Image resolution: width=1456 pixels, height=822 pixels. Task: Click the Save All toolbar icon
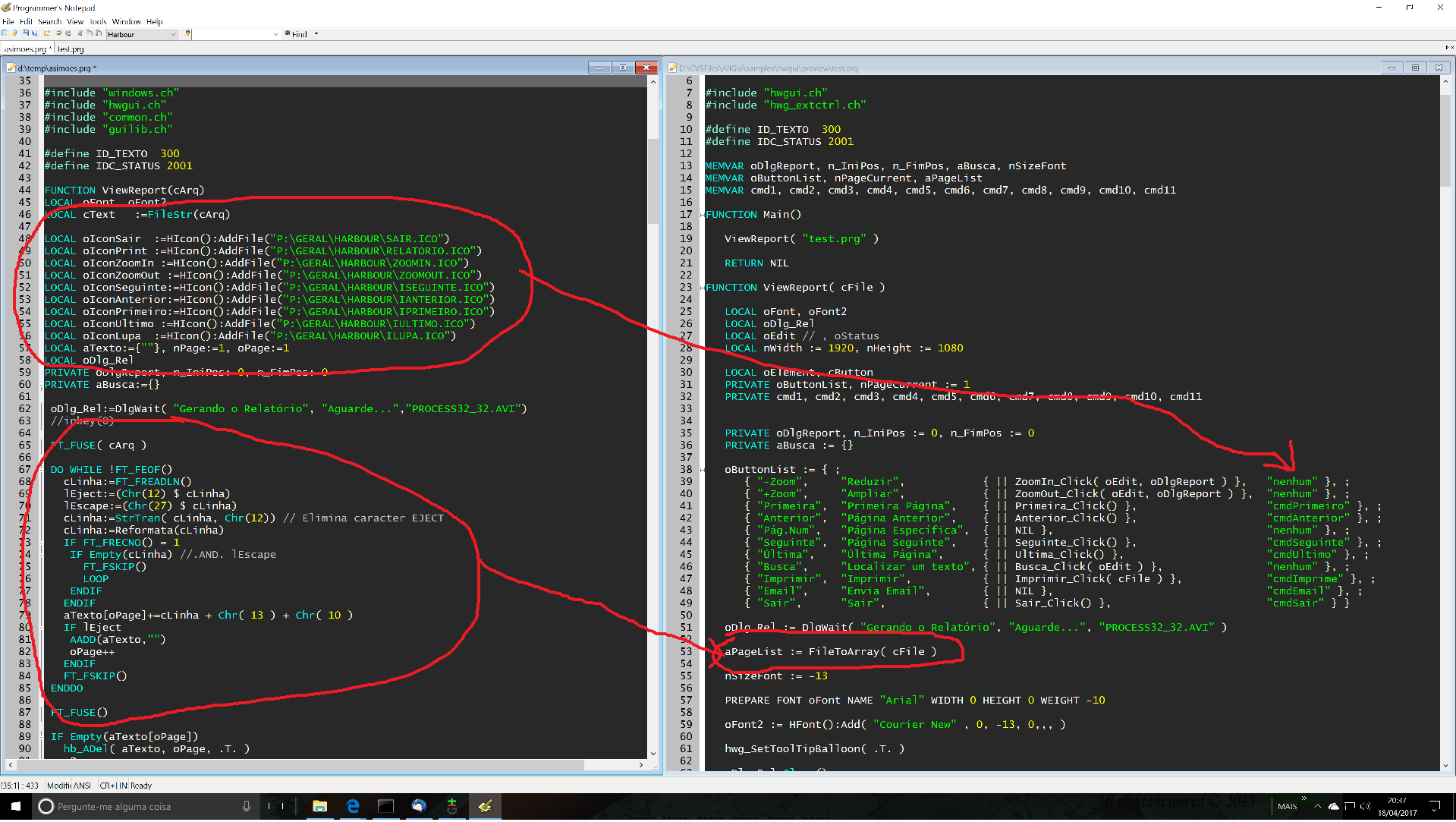pos(35,33)
